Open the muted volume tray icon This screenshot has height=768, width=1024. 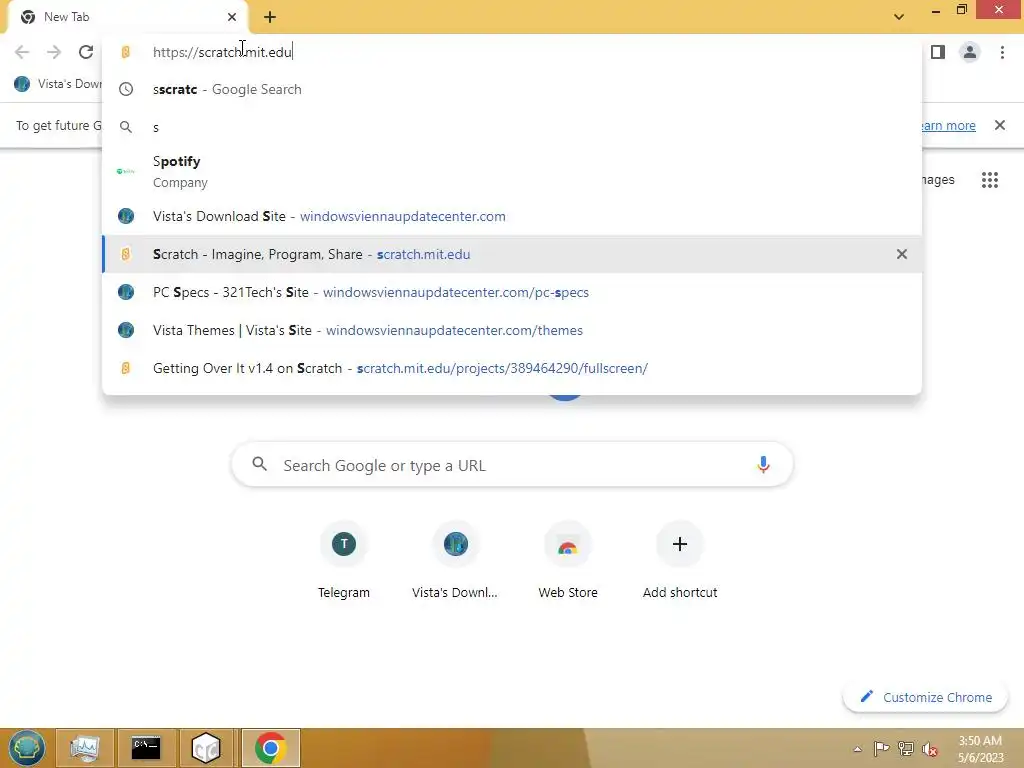[x=929, y=749]
